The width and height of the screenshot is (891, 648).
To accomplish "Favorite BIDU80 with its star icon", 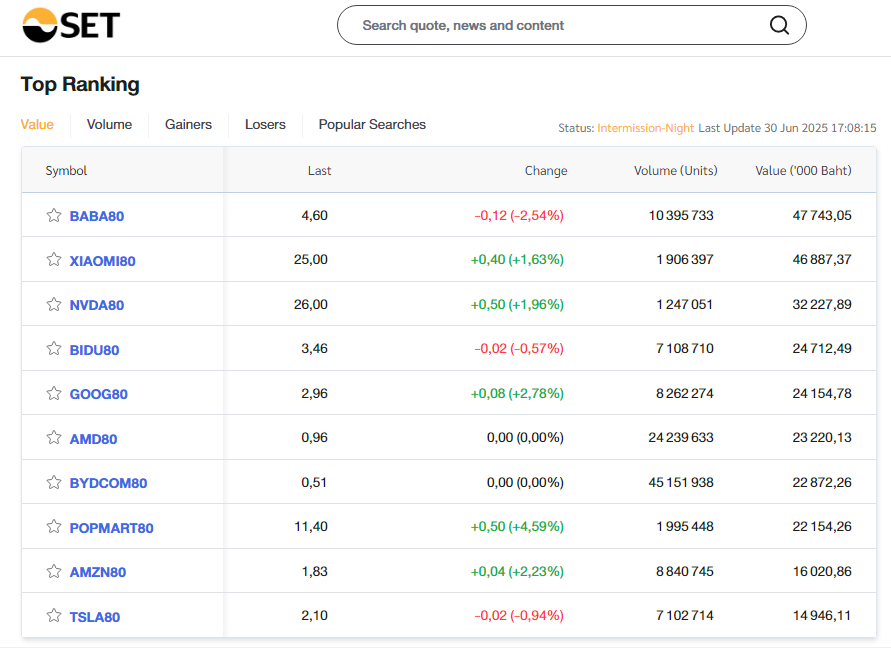I will coord(54,348).
